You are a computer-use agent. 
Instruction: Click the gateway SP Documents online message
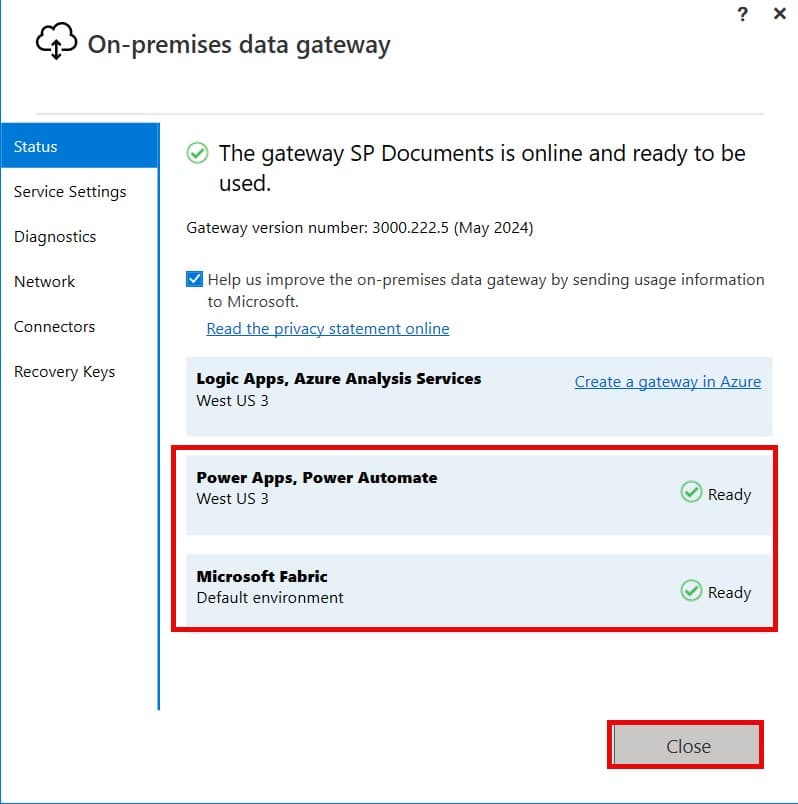coord(482,168)
